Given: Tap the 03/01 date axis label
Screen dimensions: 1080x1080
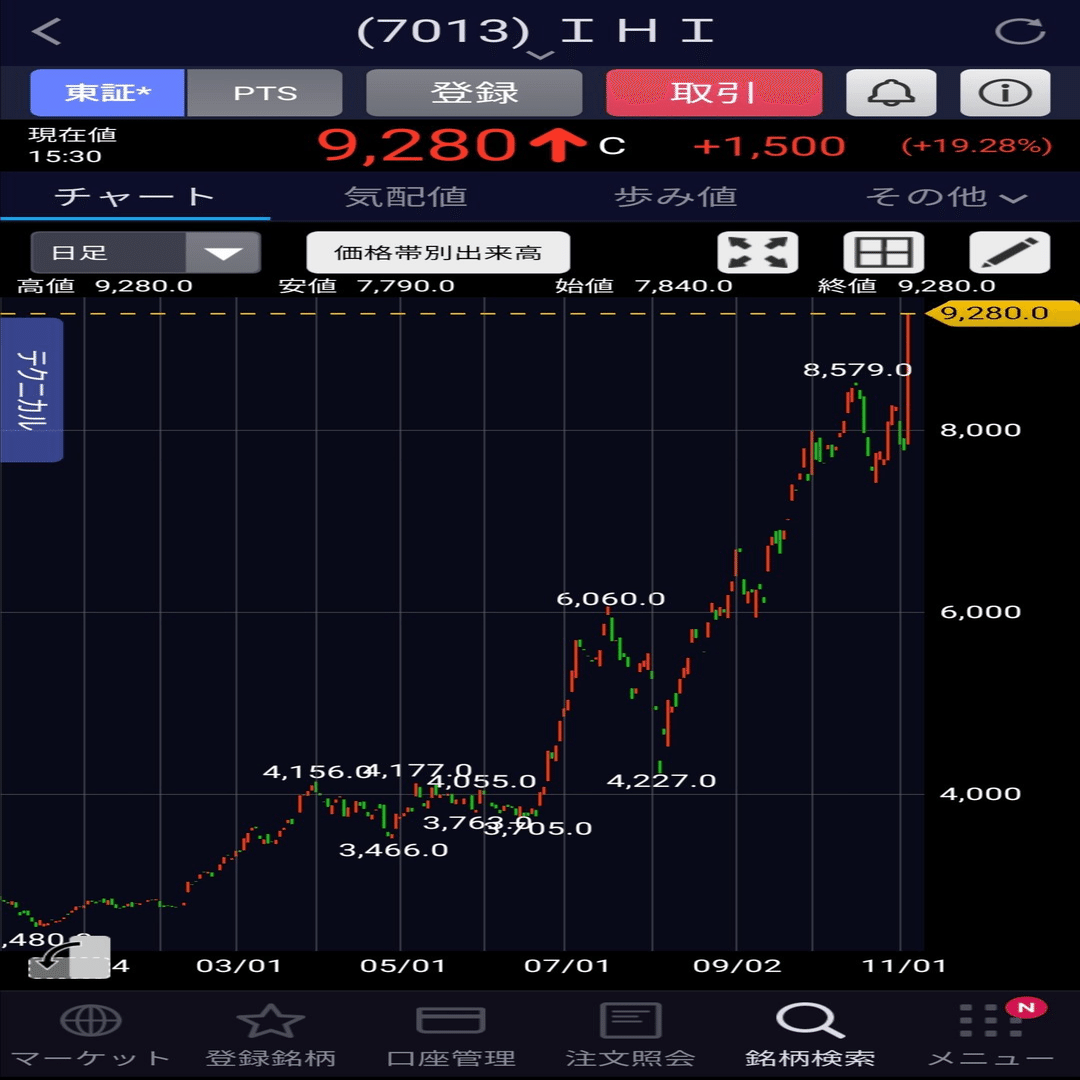Looking at the screenshot, I should point(239,966).
